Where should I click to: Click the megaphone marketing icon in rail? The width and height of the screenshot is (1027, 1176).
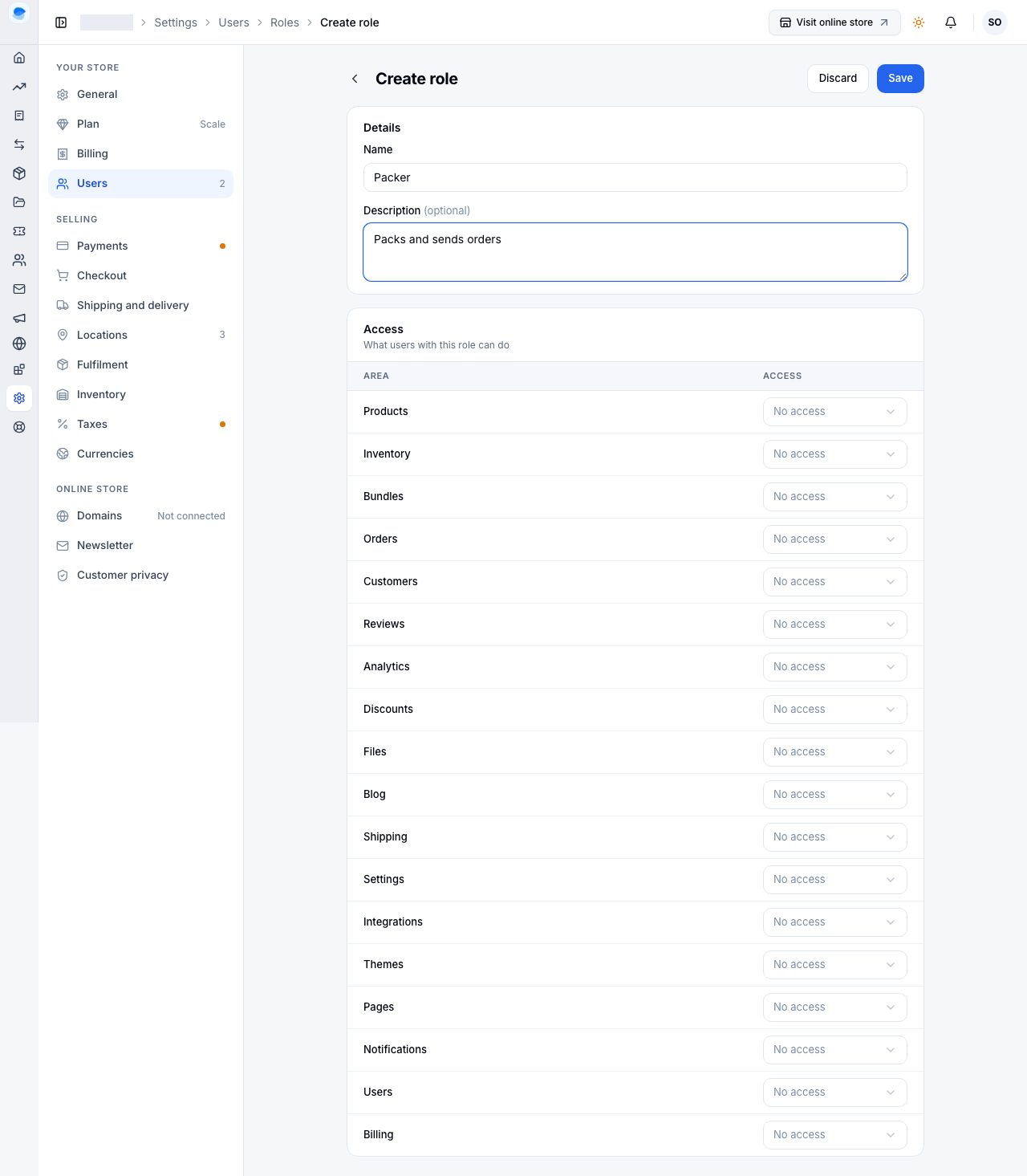click(19, 318)
